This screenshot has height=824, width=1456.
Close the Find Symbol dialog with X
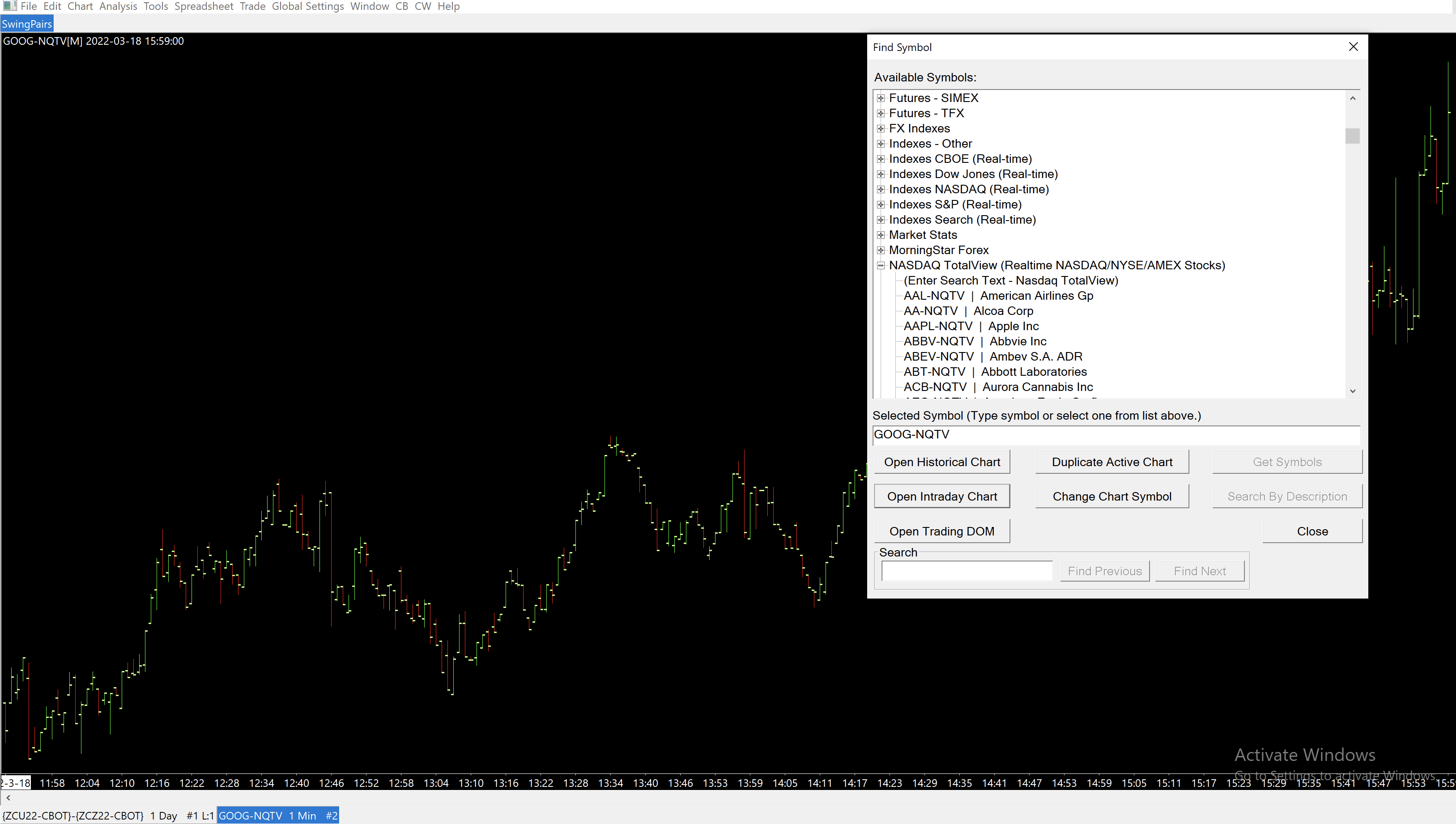pyautogui.click(x=1353, y=47)
